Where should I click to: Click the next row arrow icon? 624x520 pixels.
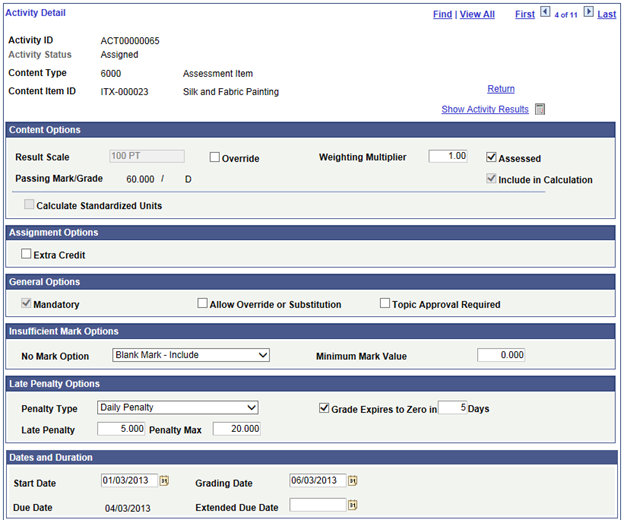(x=588, y=12)
